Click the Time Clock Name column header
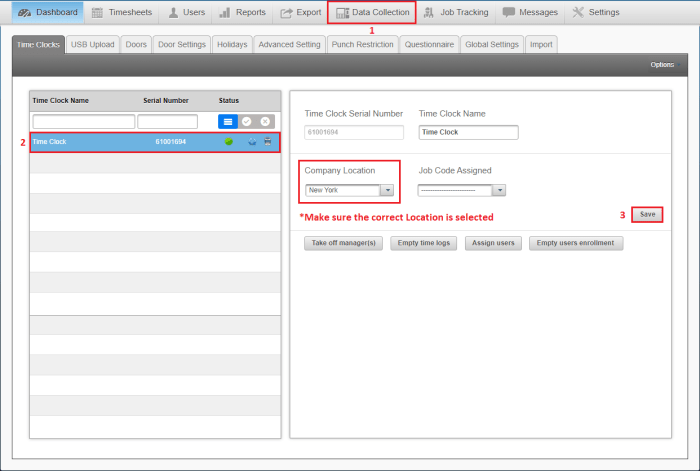 pyautogui.click(x=61, y=100)
